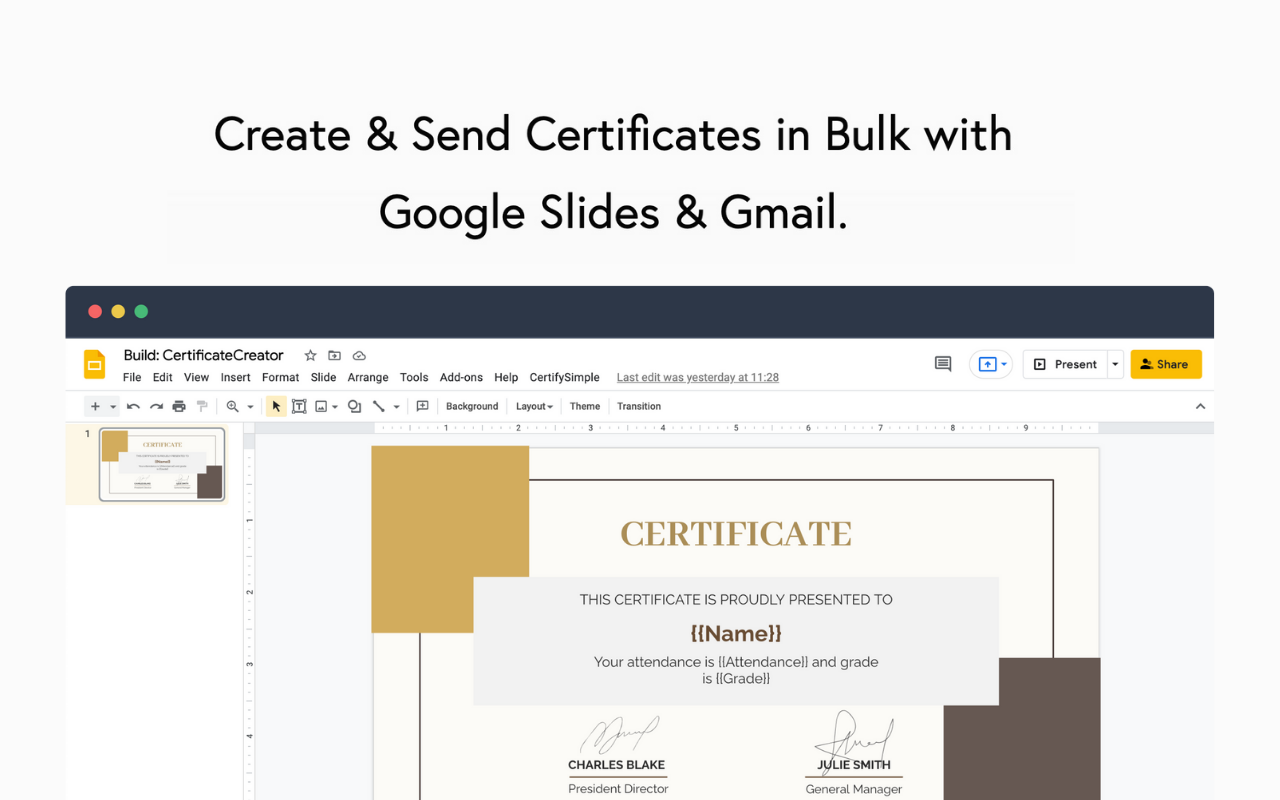Viewport: 1280px width, 800px height.
Task: Click the Present button
Action: pyautogui.click(x=1065, y=364)
